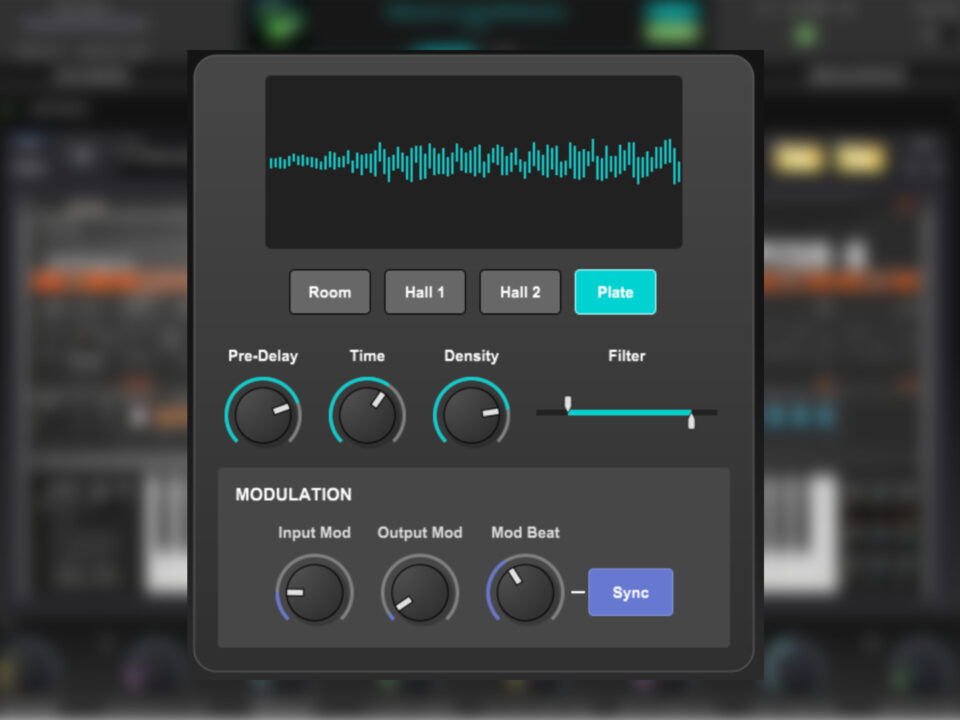Switch reverb mode to Hall 1
Image resolution: width=960 pixels, height=720 pixels.
425,292
